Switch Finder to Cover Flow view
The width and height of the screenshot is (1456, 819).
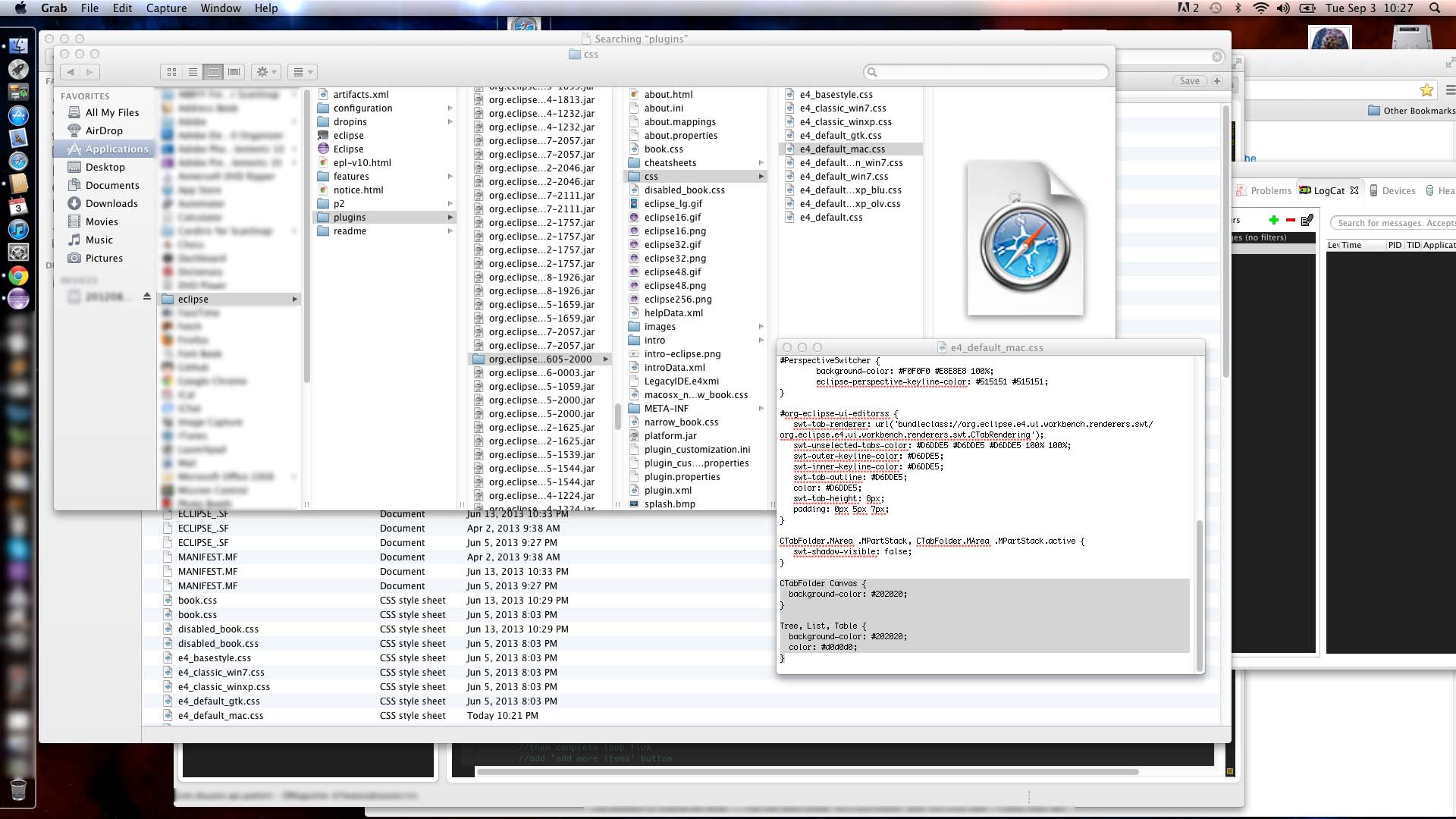point(234,72)
